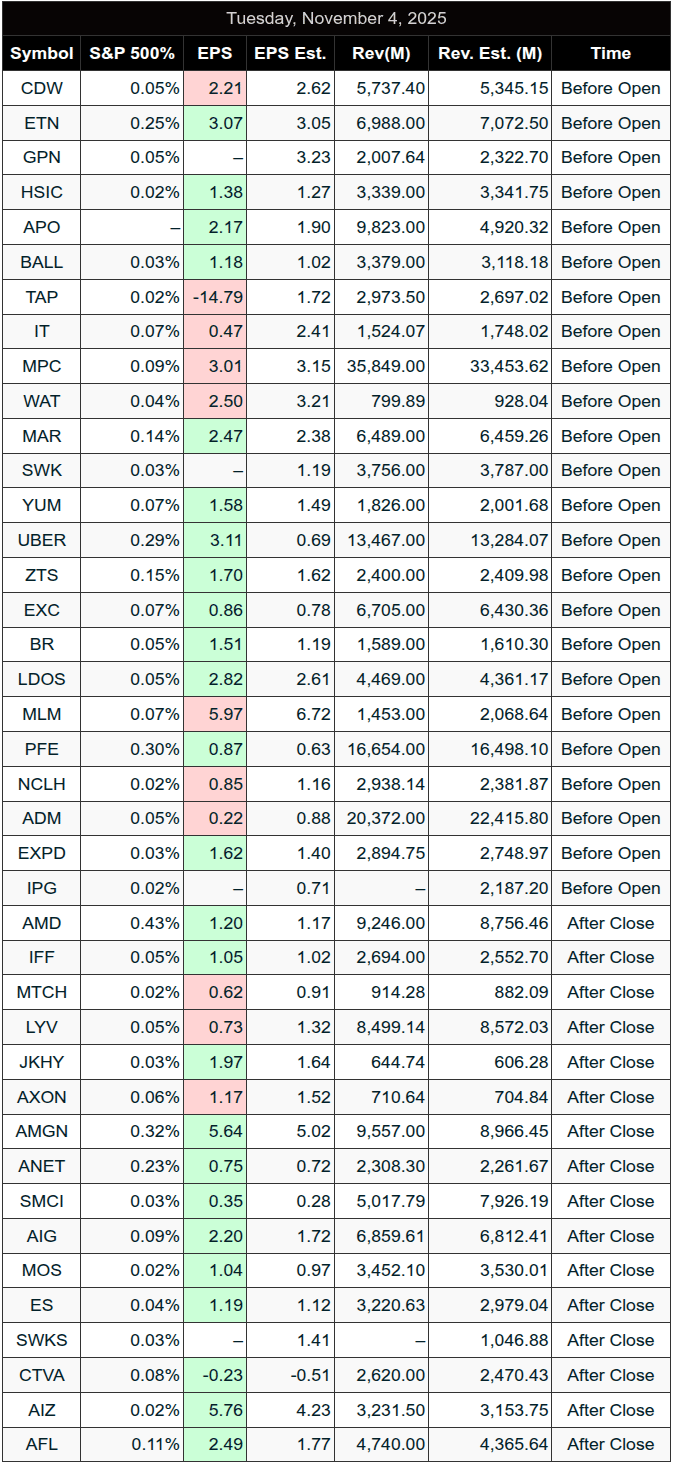This screenshot has width=676, height=1467.
Task: Click the EPS Est. column header
Action: pos(291,53)
